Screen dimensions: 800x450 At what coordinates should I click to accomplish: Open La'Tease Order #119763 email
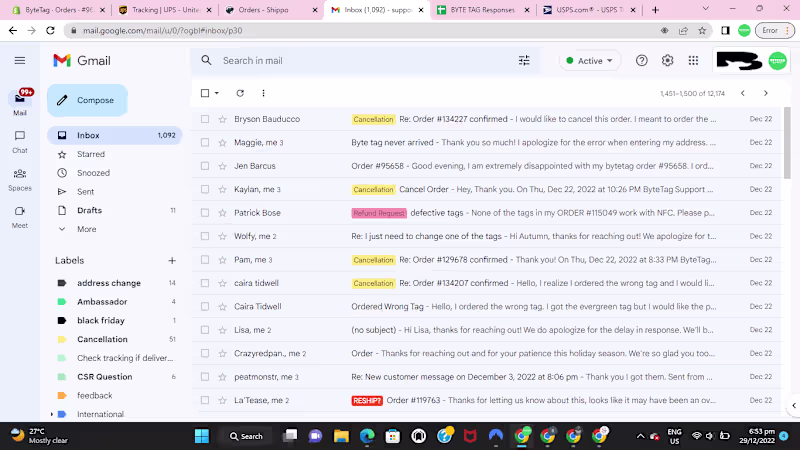click(x=486, y=401)
